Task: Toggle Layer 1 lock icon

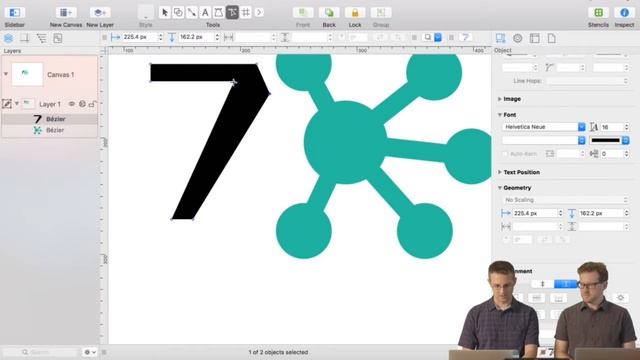Action: coord(93,104)
